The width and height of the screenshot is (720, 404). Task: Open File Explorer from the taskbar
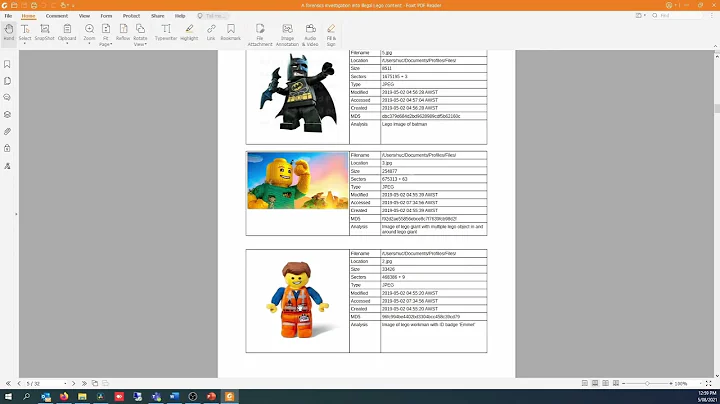coord(82,396)
